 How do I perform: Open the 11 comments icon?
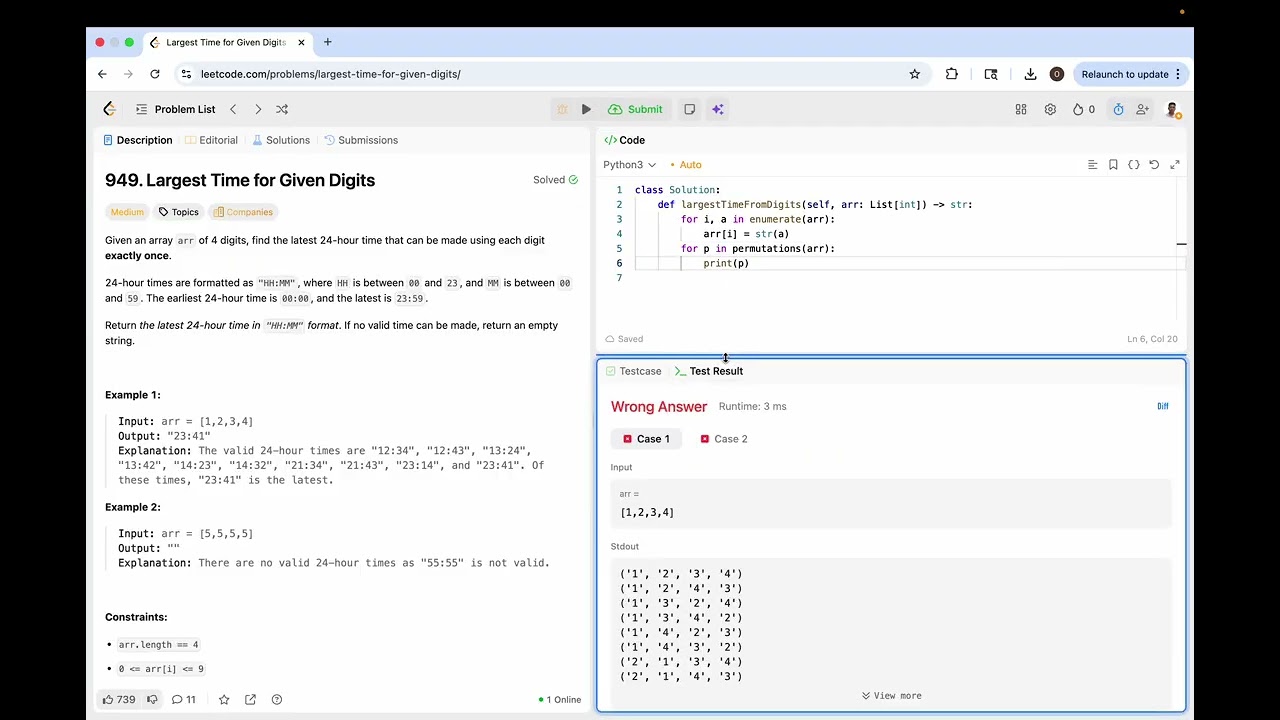(183, 700)
